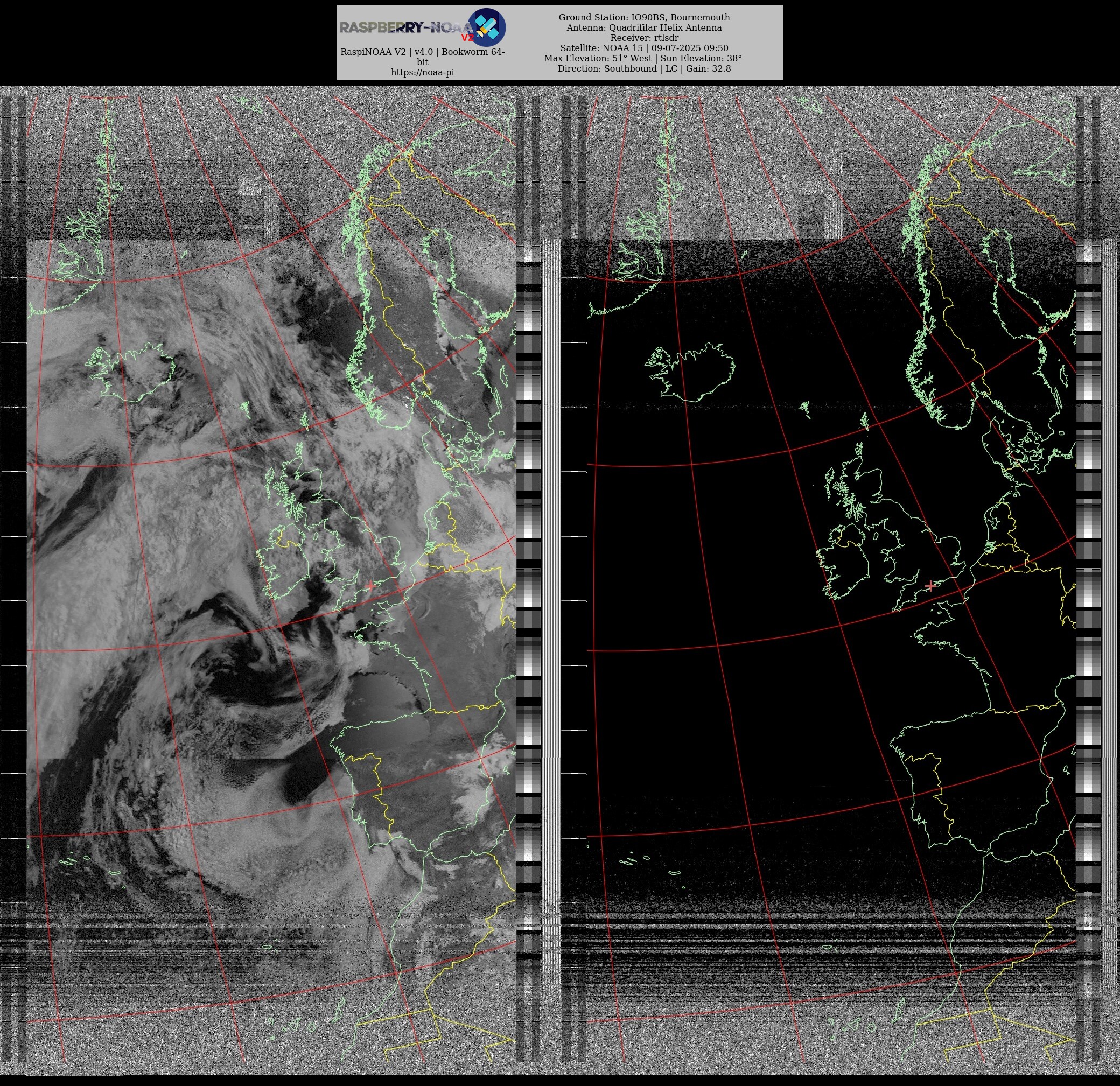Image resolution: width=1120 pixels, height=1086 pixels.
Task: Click the satellite emblem in the header
Action: [x=487, y=27]
